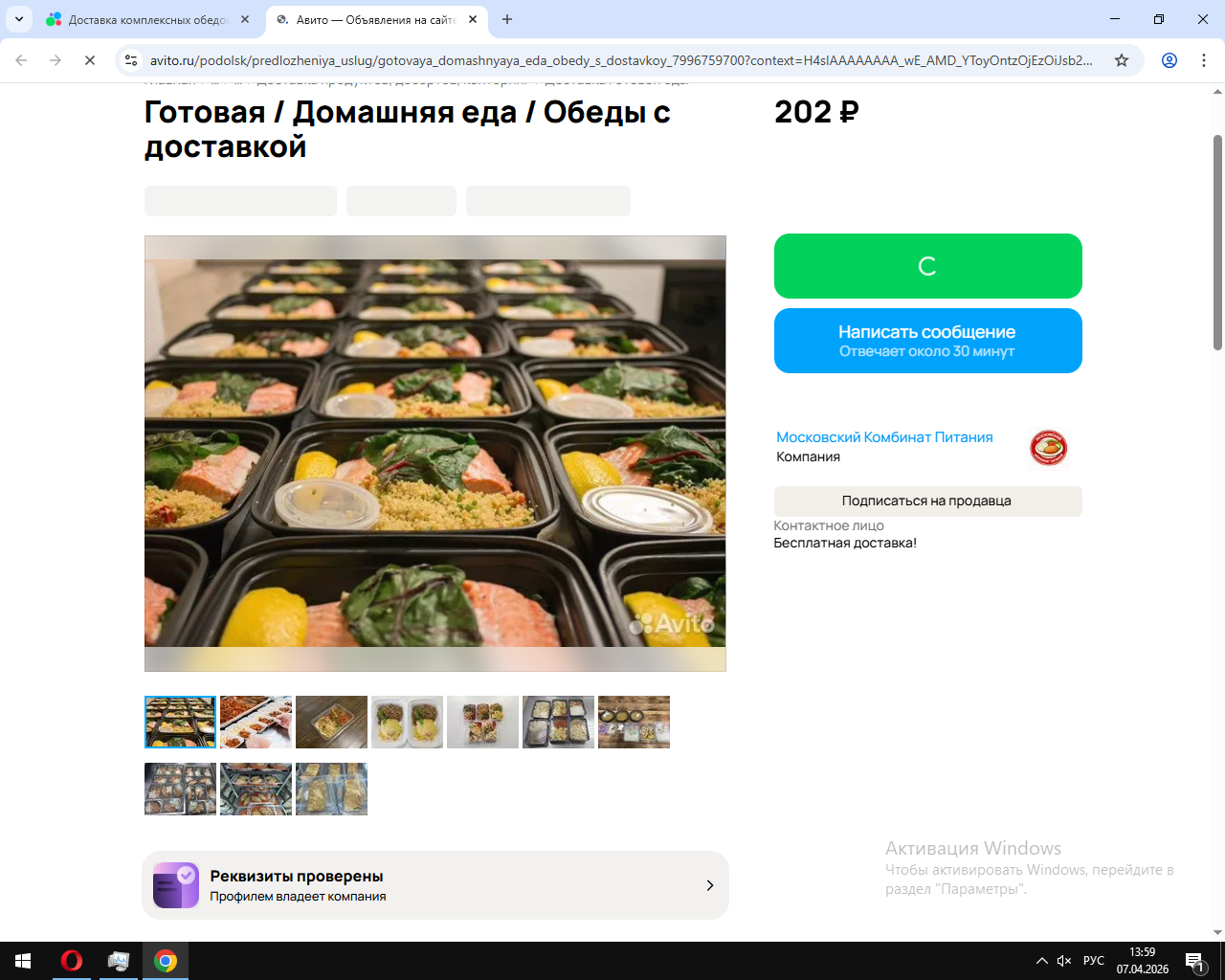This screenshot has height=980, width=1225.
Task: Click Подписаться на продавца
Action: [927, 501]
